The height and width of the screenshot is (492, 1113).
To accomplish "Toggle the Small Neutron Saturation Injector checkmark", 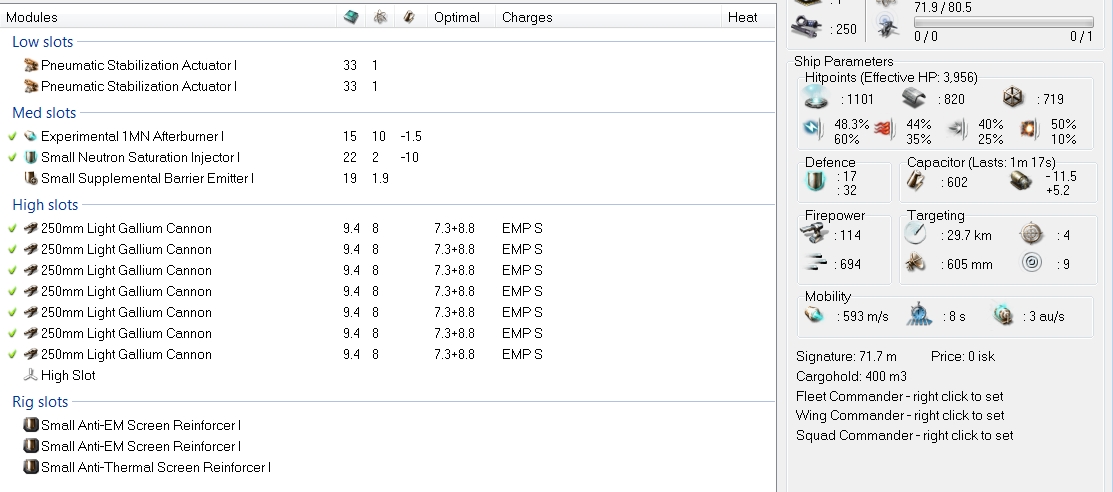I will tap(12, 157).
